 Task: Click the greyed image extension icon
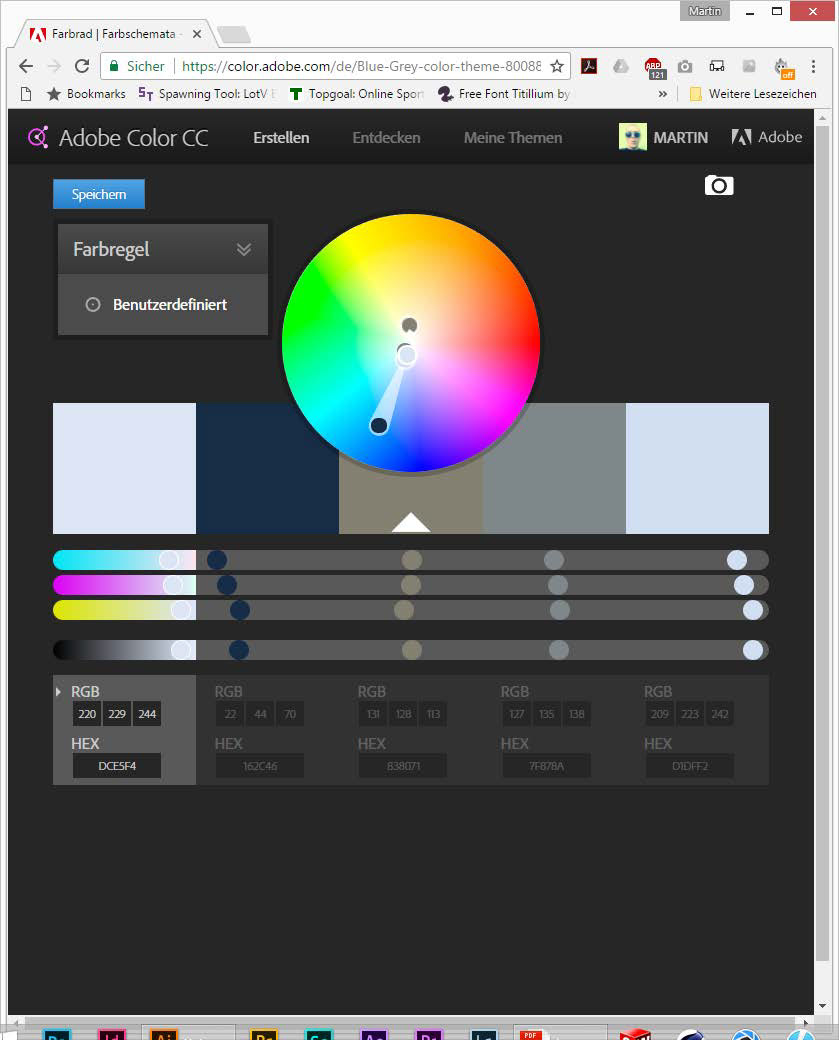pos(749,66)
